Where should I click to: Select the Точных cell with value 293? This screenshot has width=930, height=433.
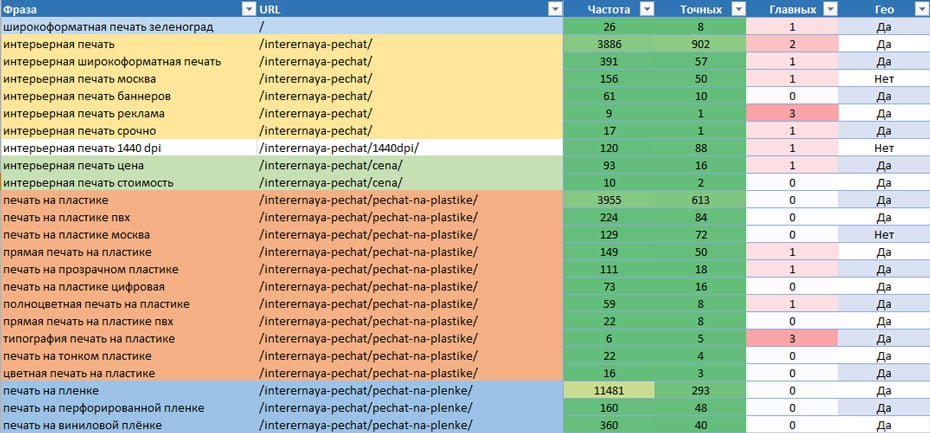(700, 390)
